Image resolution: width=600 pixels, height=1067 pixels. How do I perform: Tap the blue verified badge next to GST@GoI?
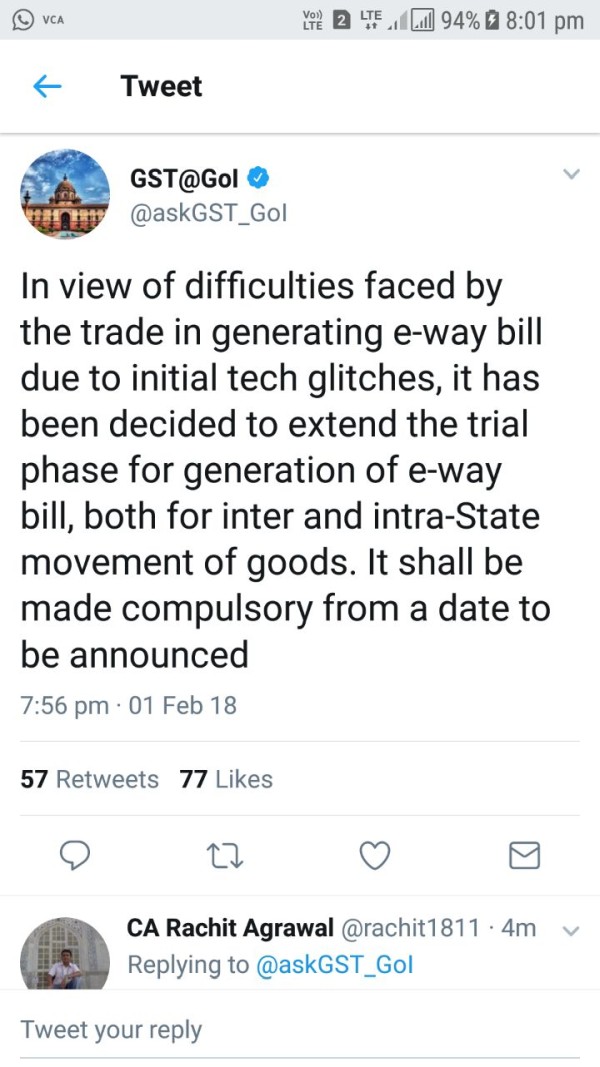[x=258, y=179]
